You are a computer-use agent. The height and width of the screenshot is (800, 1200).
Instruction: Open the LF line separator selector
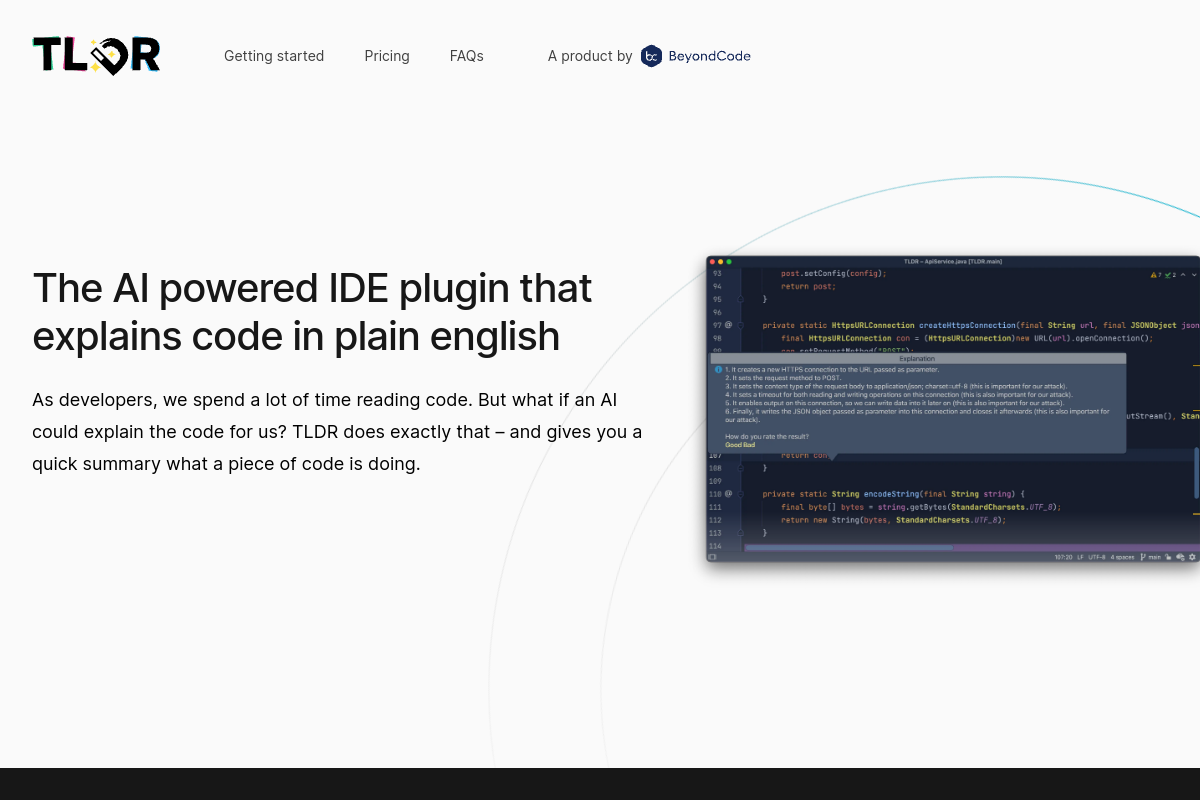pos(1080,557)
